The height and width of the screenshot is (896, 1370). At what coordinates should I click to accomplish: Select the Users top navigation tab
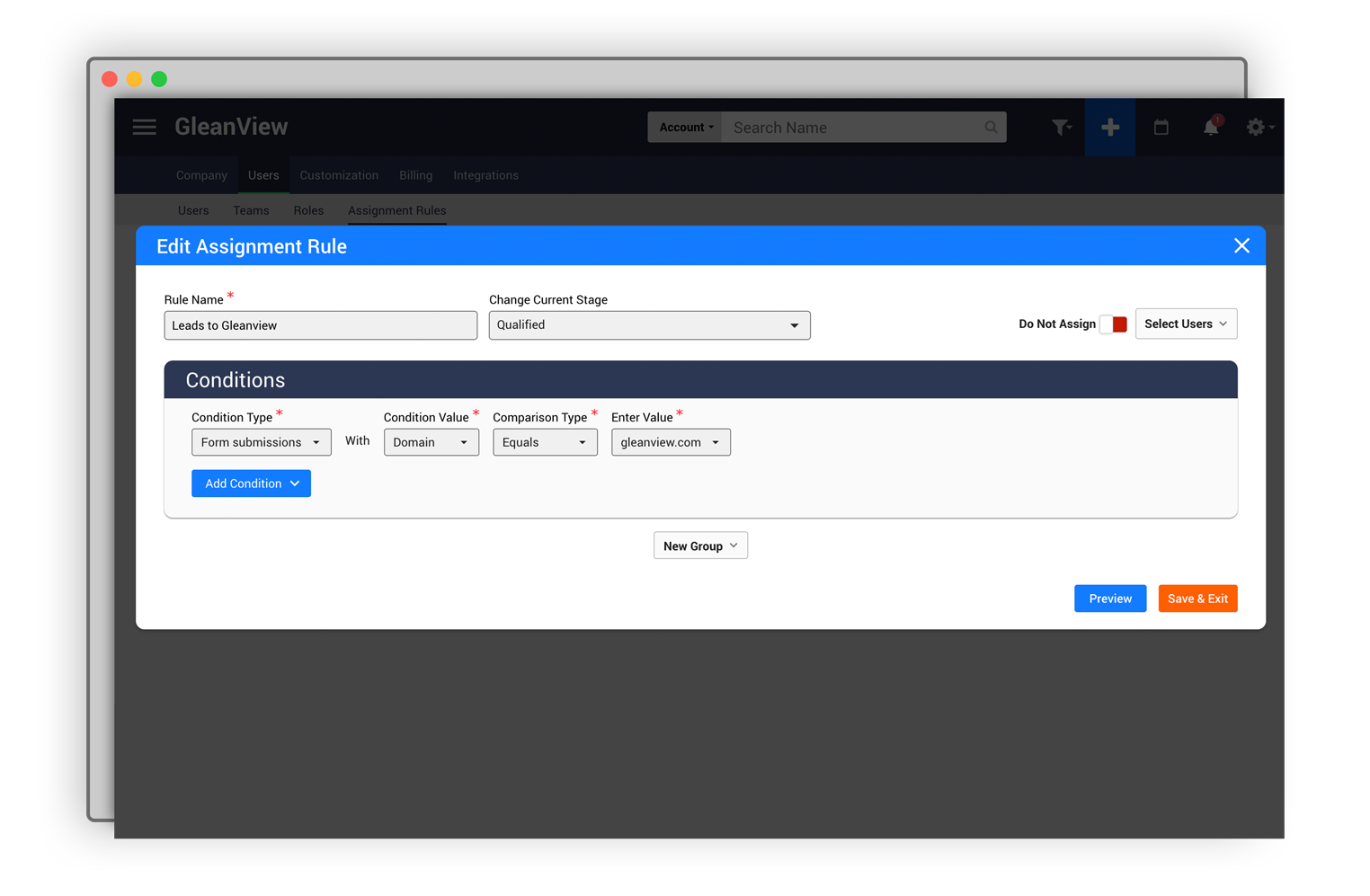(263, 175)
